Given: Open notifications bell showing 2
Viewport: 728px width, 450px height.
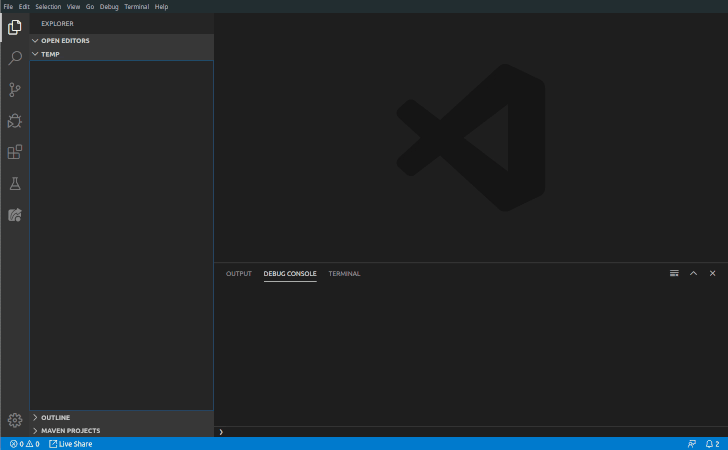Looking at the screenshot, I should [713, 444].
